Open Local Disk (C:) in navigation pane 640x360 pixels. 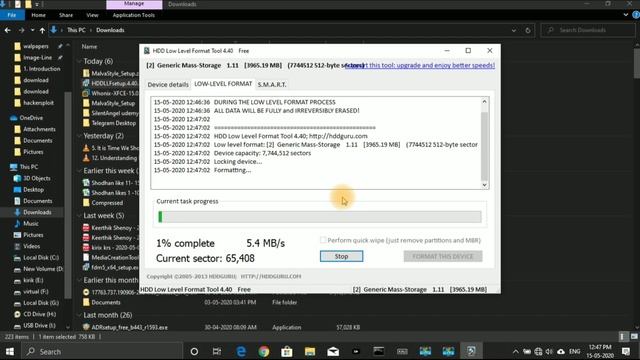(41, 258)
